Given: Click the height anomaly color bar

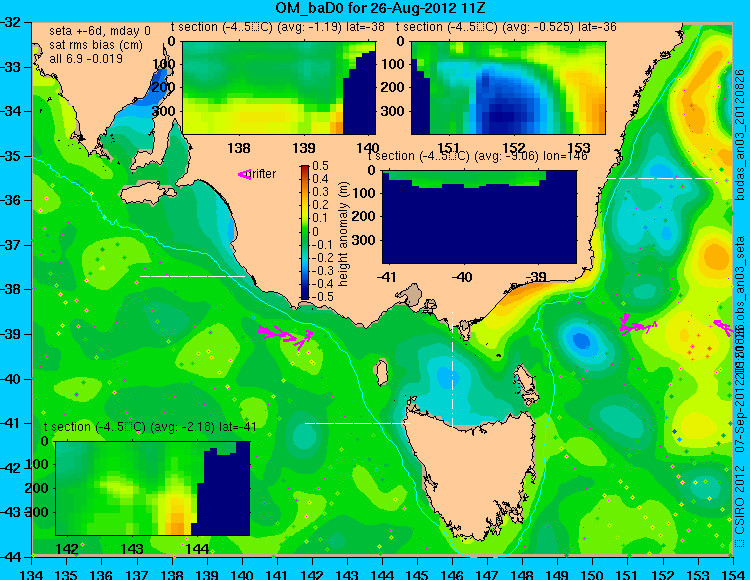Looking at the screenshot, I should (x=305, y=232).
